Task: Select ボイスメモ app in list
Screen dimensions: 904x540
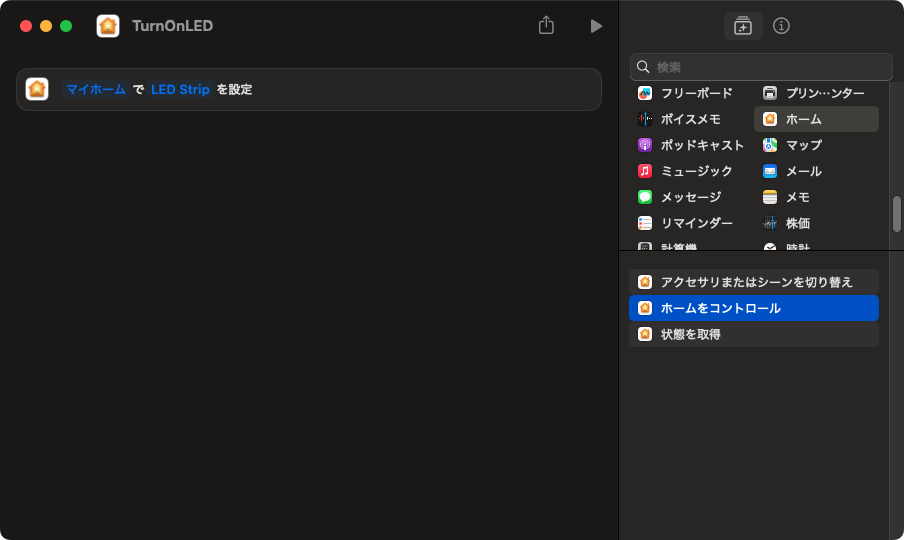Action: tap(689, 119)
